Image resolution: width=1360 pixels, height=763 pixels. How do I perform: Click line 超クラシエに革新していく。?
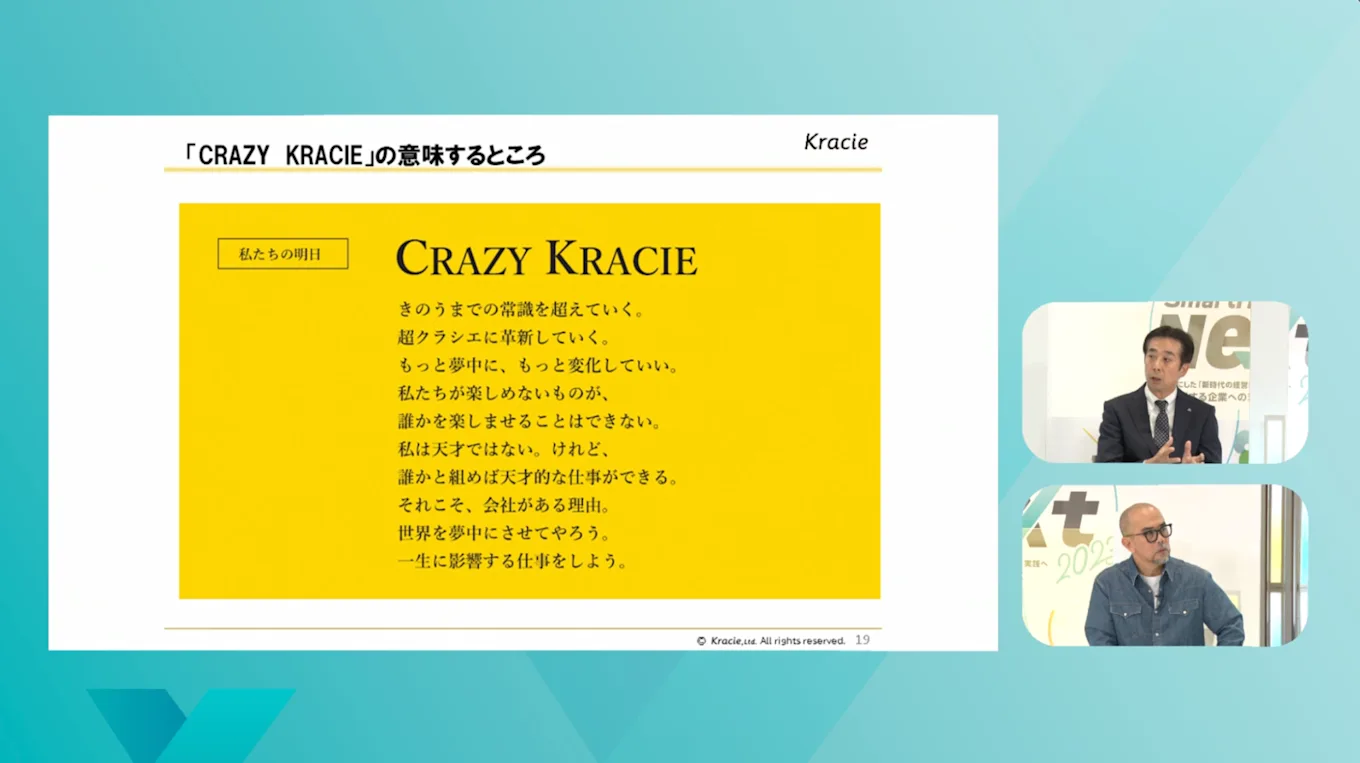503,337
